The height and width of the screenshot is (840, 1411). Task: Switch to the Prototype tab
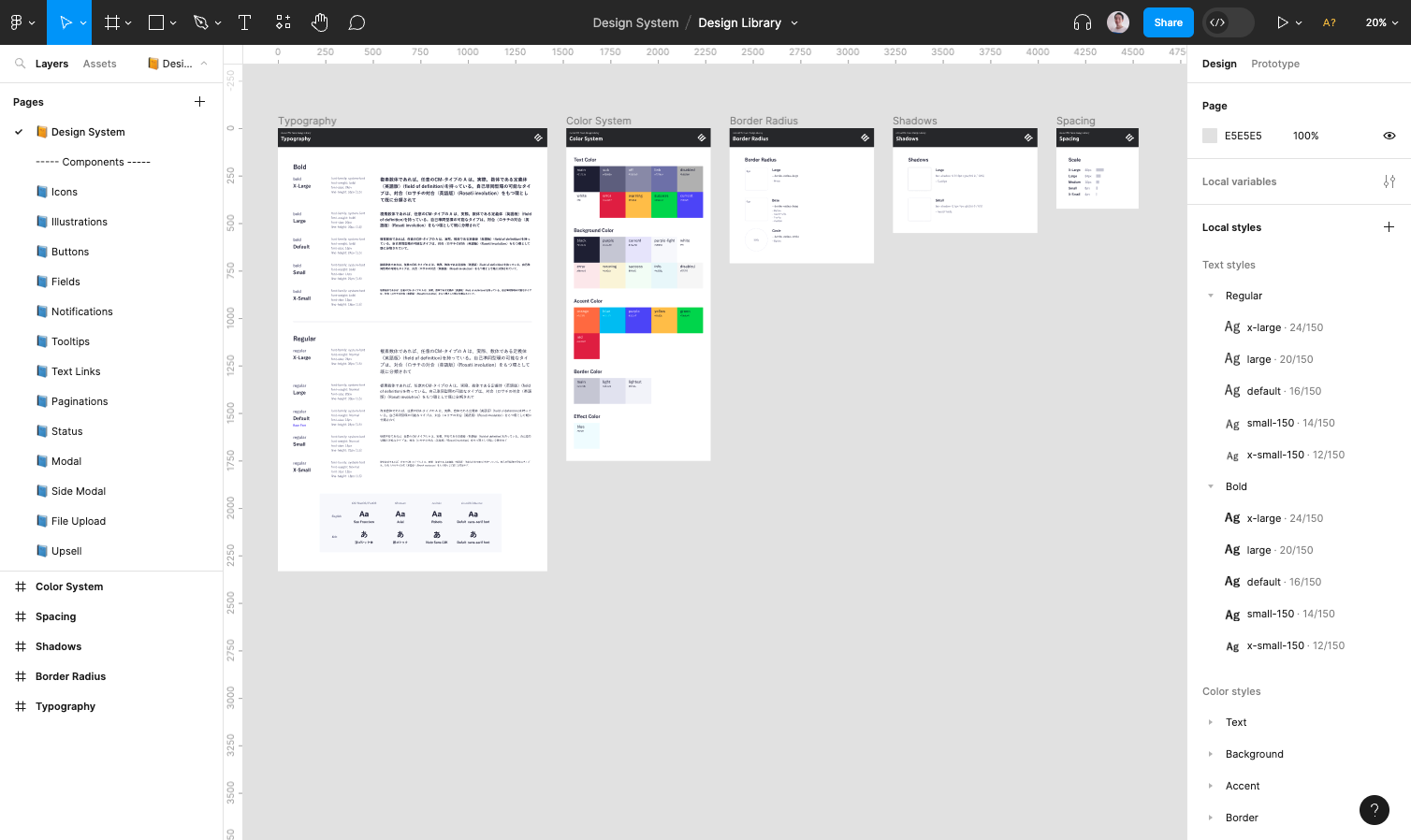(1274, 64)
